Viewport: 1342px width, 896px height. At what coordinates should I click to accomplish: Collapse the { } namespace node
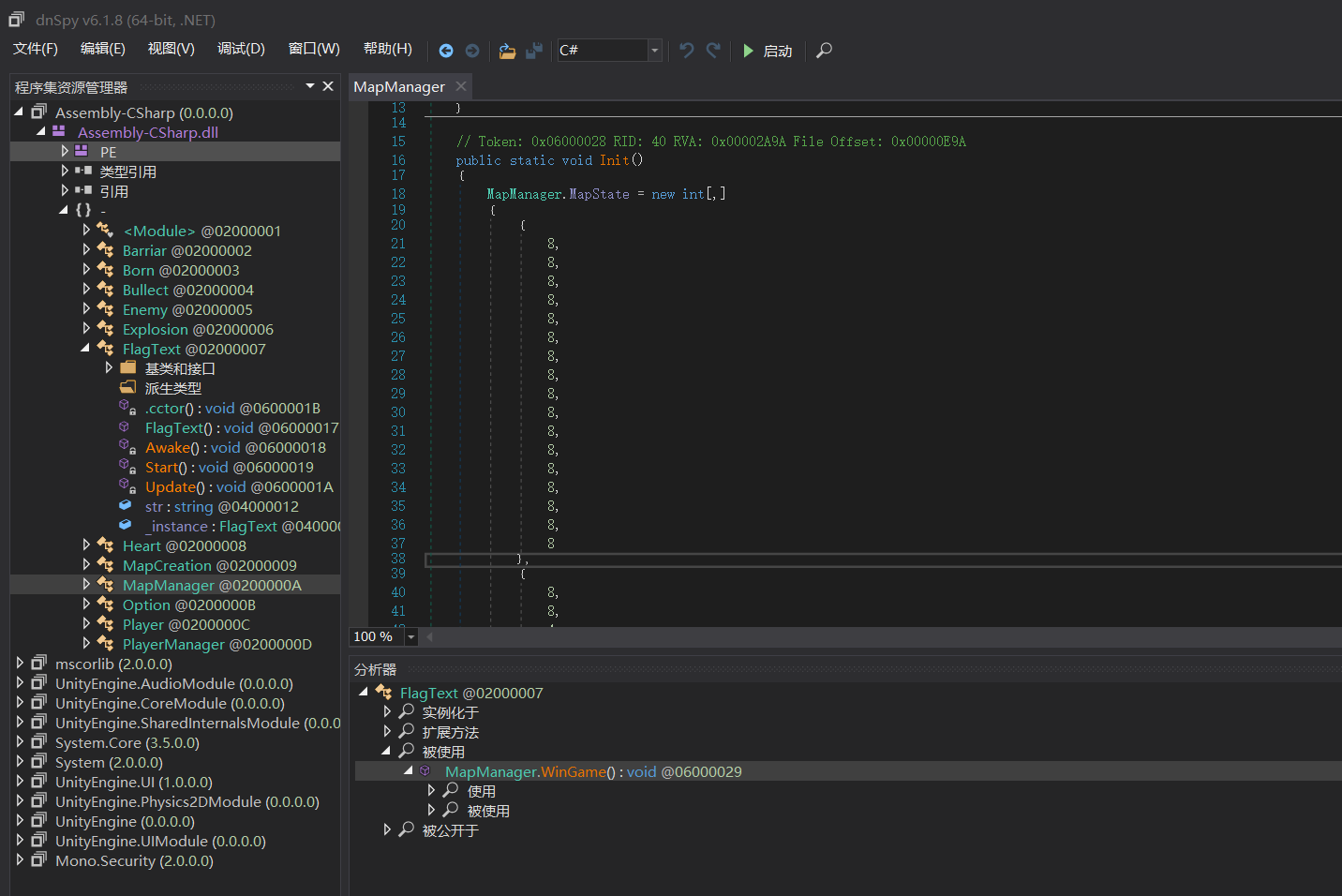tap(63, 210)
